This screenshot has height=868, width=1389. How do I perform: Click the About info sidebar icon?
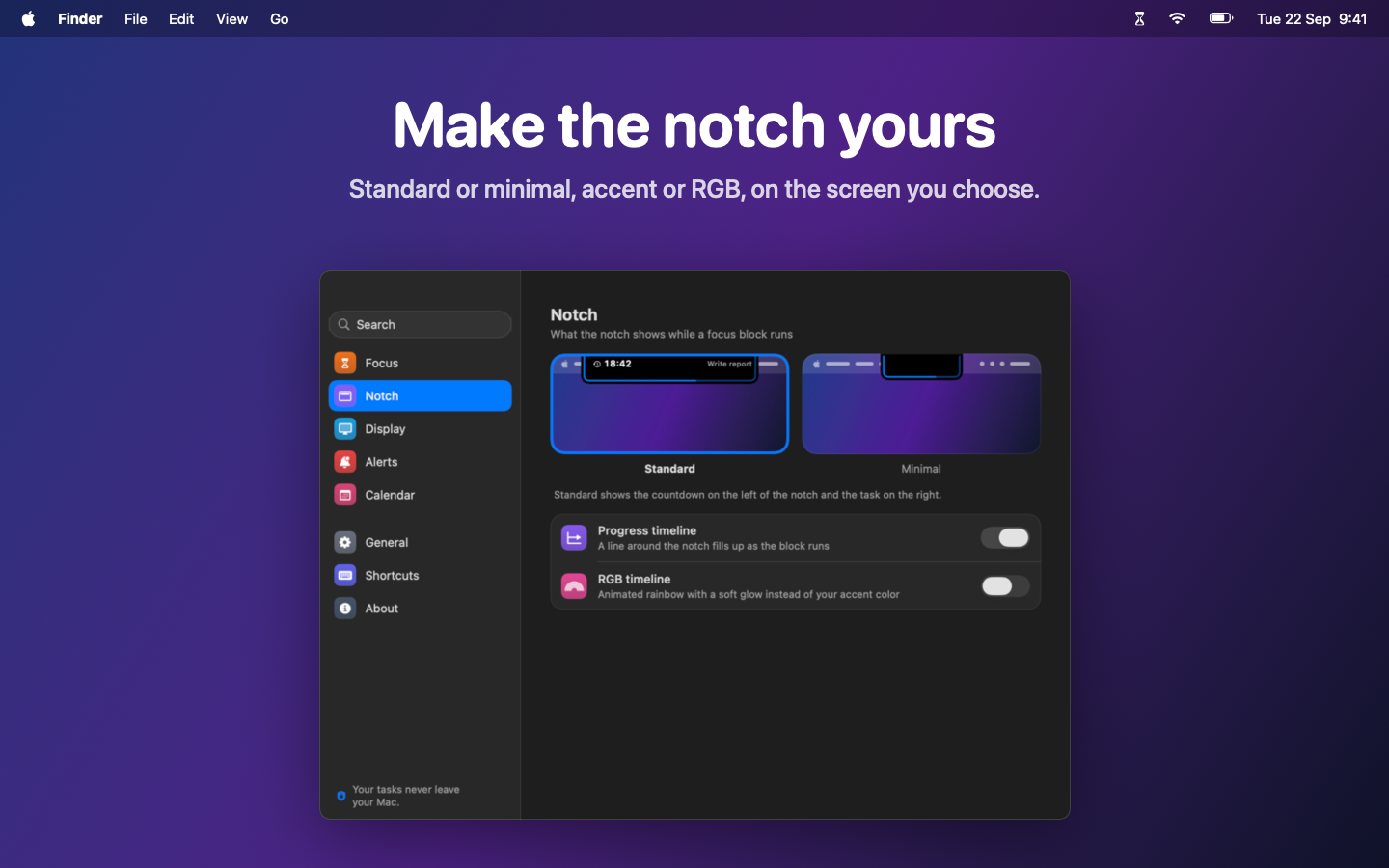point(345,609)
